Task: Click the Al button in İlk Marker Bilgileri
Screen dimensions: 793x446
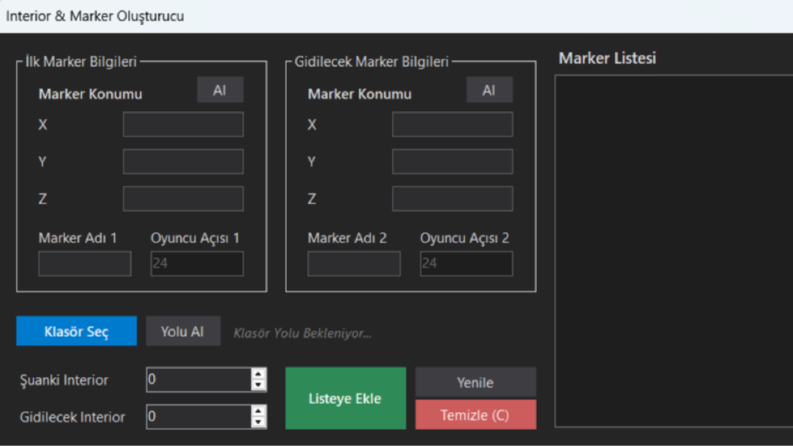Action: [x=220, y=90]
